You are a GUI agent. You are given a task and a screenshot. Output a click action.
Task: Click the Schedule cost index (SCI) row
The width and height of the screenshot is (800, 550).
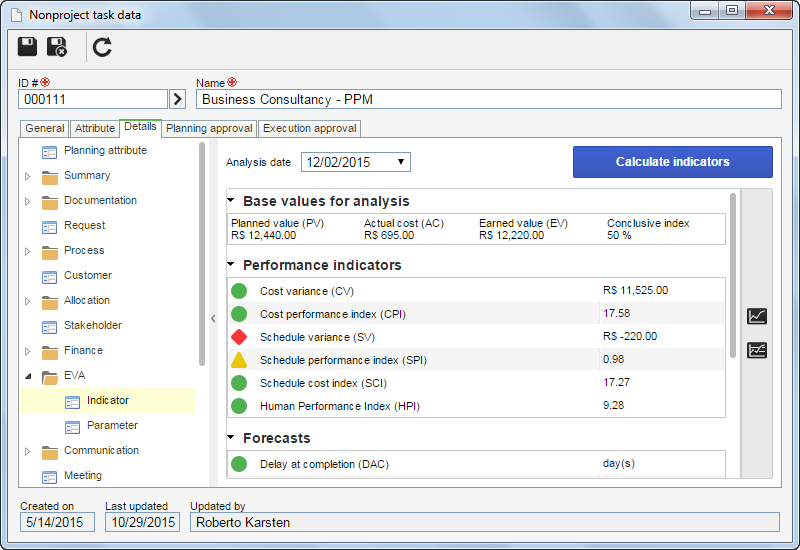pos(476,383)
